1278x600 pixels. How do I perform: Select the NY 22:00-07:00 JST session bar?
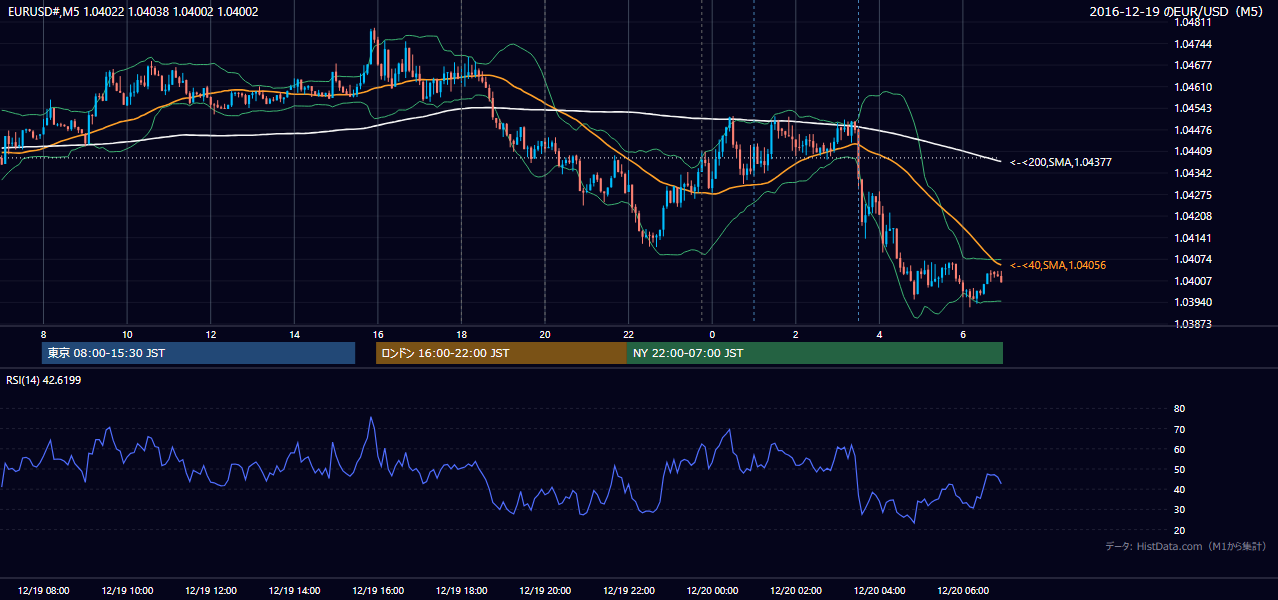[815, 353]
